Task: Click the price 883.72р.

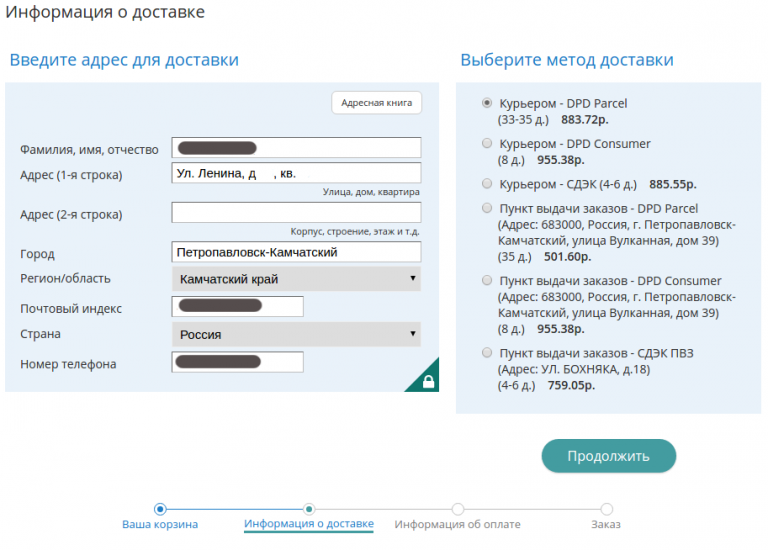Action: coord(584,120)
